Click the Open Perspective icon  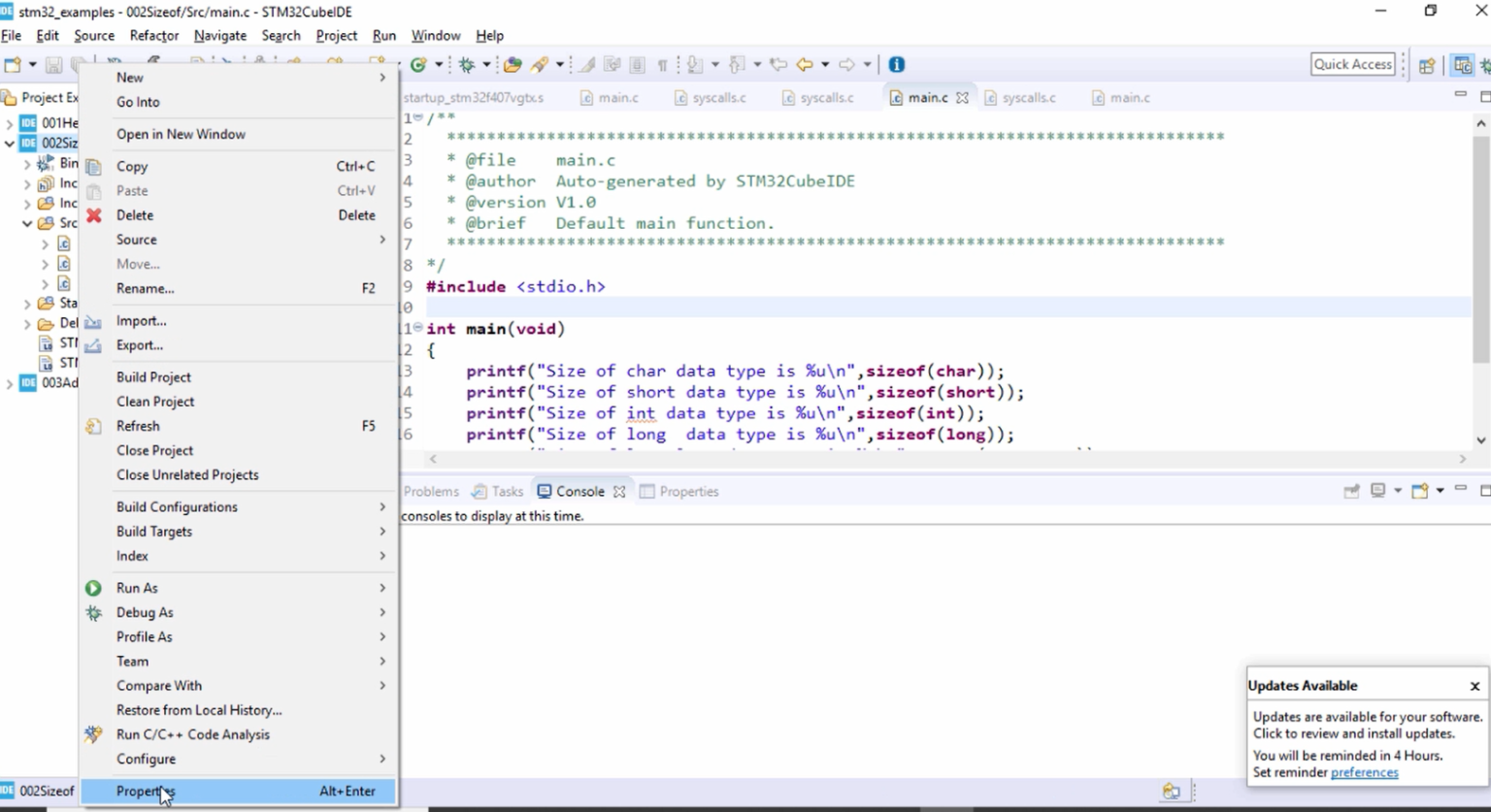1426,66
